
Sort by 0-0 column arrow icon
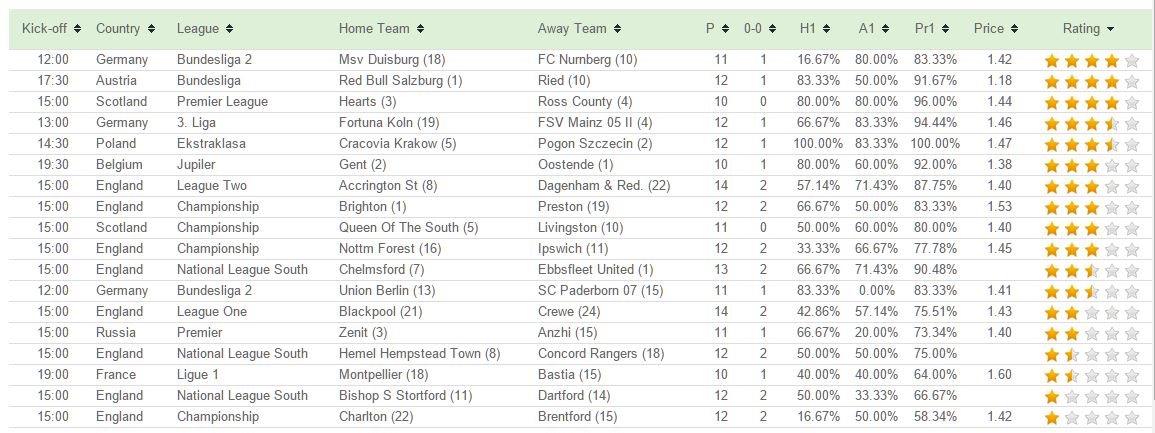[772, 29]
